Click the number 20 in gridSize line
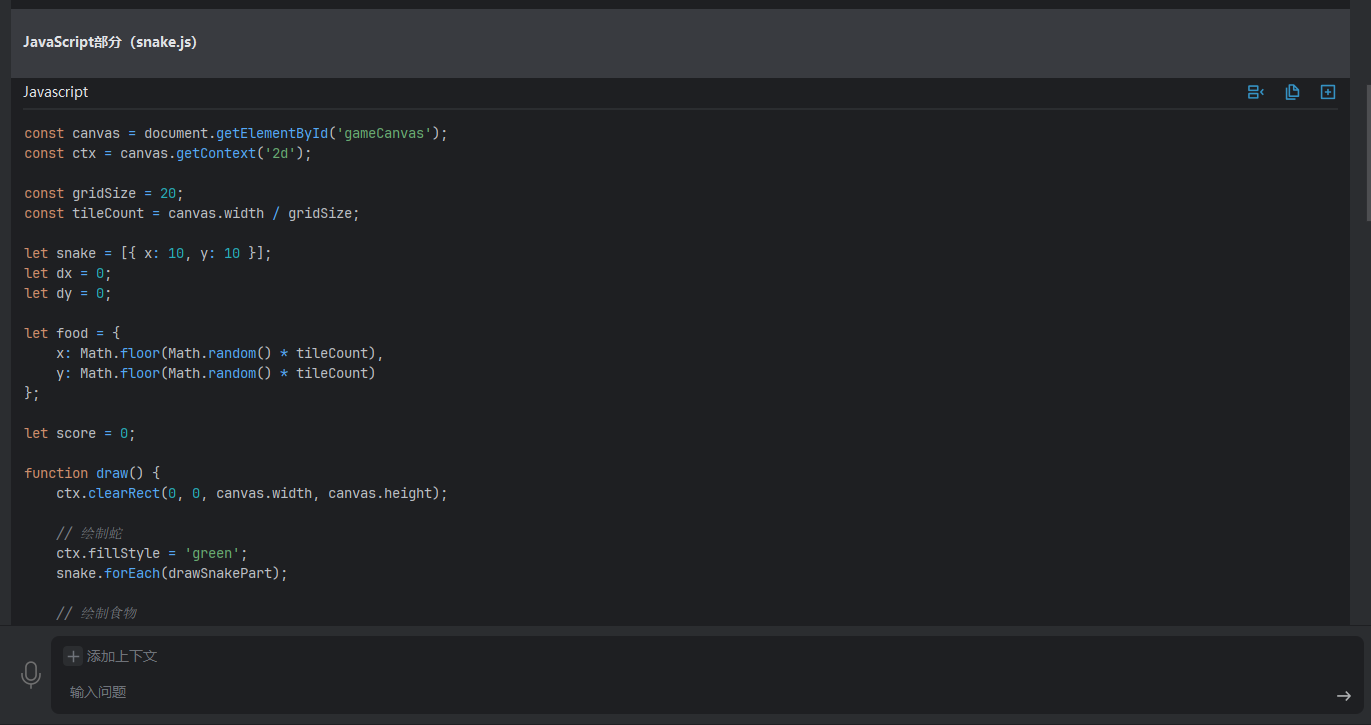Viewport: 1371px width, 725px height. point(168,193)
